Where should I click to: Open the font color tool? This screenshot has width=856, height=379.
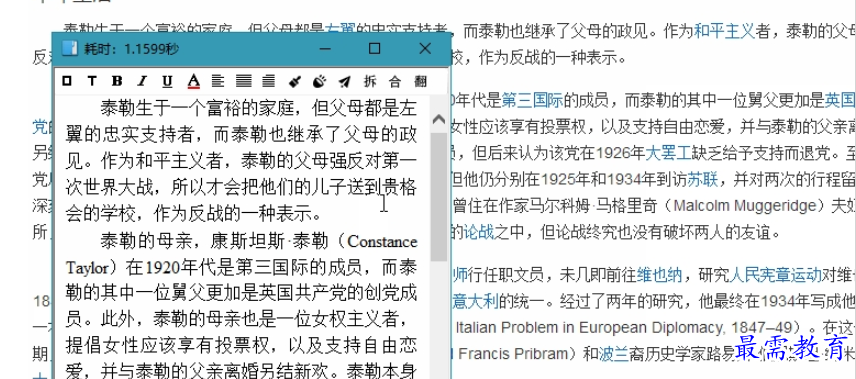(193, 81)
